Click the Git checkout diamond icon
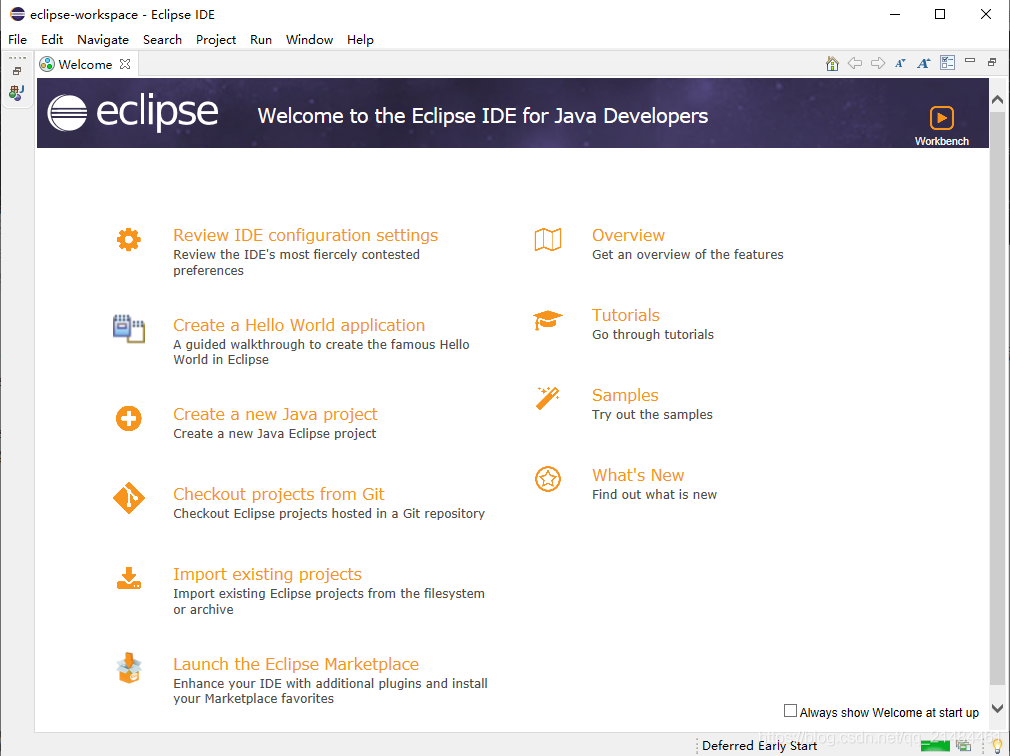Image resolution: width=1010 pixels, height=756 pixels. (129, 498)
